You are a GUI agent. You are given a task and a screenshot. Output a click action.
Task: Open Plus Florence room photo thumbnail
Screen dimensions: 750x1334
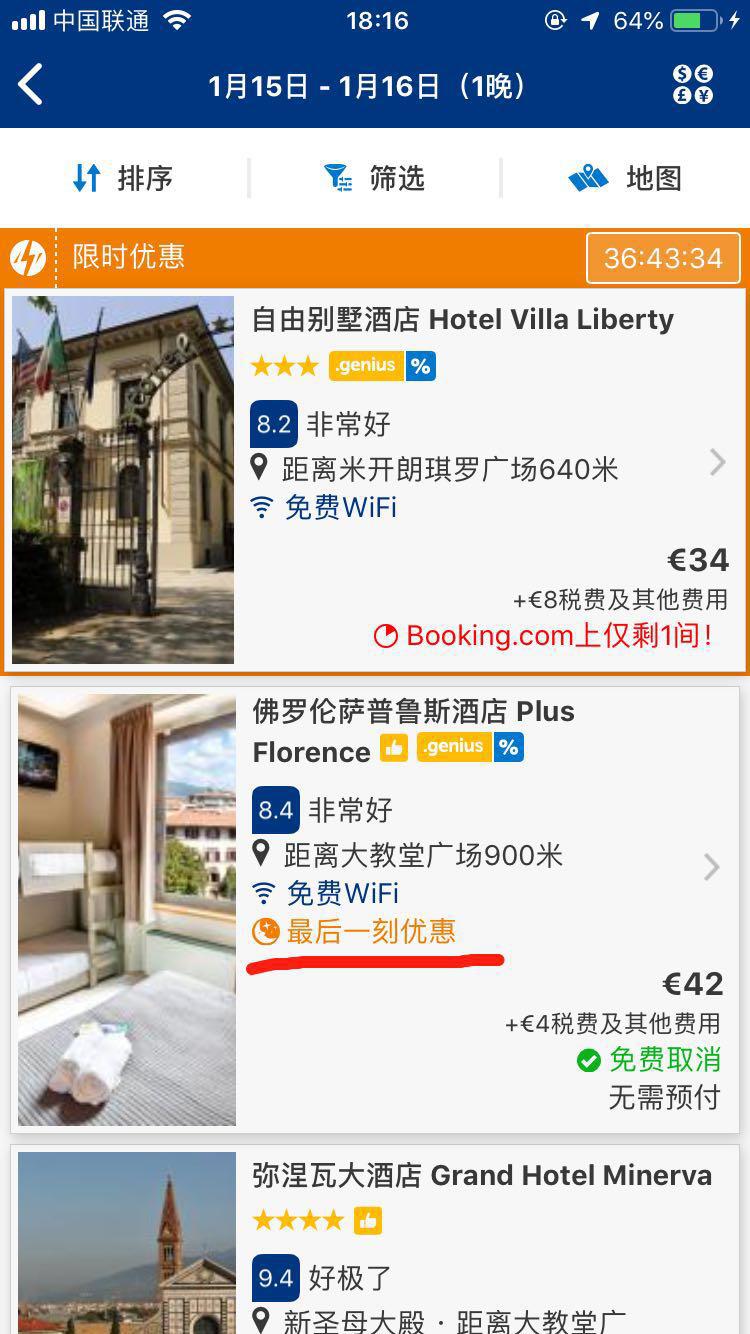pyautogui.click(x=127, y=910)
